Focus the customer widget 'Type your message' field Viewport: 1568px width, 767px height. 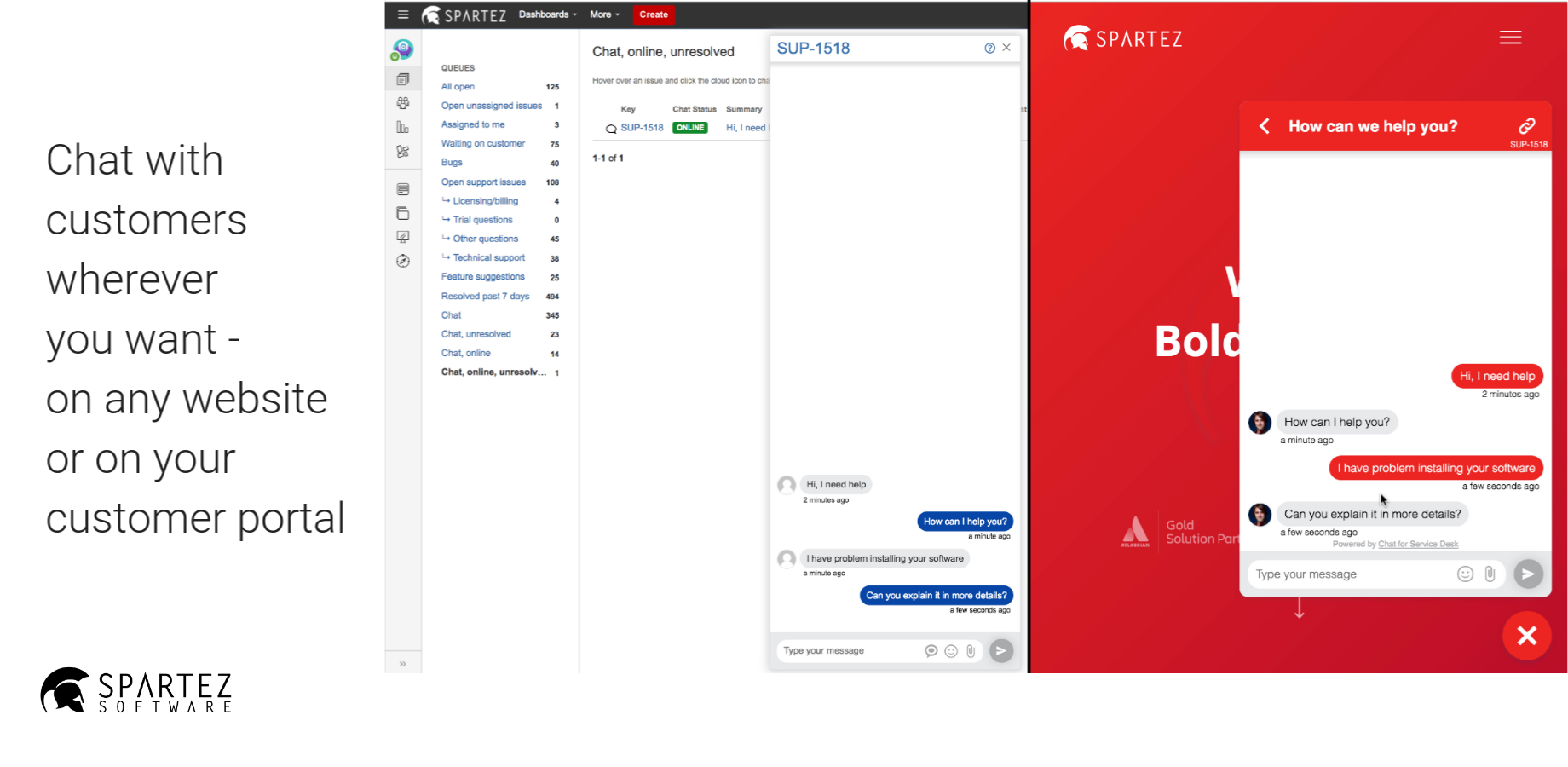click(x=1351, y=574)
